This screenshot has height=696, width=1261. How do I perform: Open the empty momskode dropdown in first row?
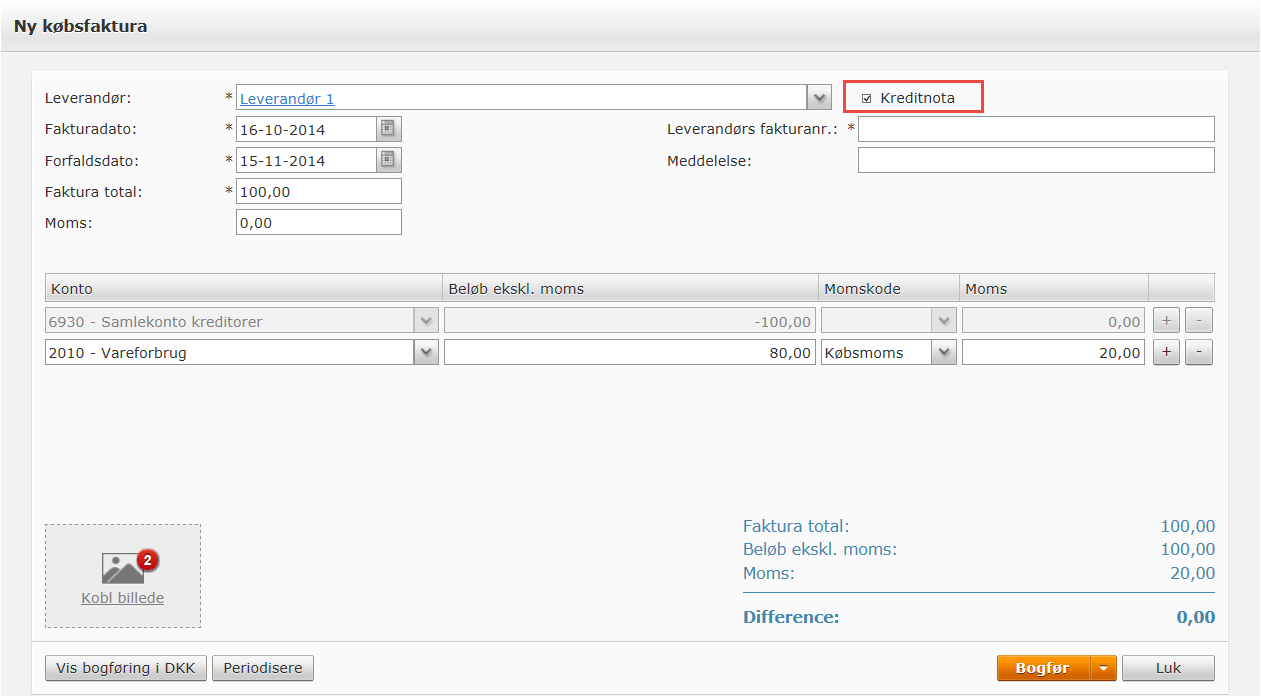(944, 321)
